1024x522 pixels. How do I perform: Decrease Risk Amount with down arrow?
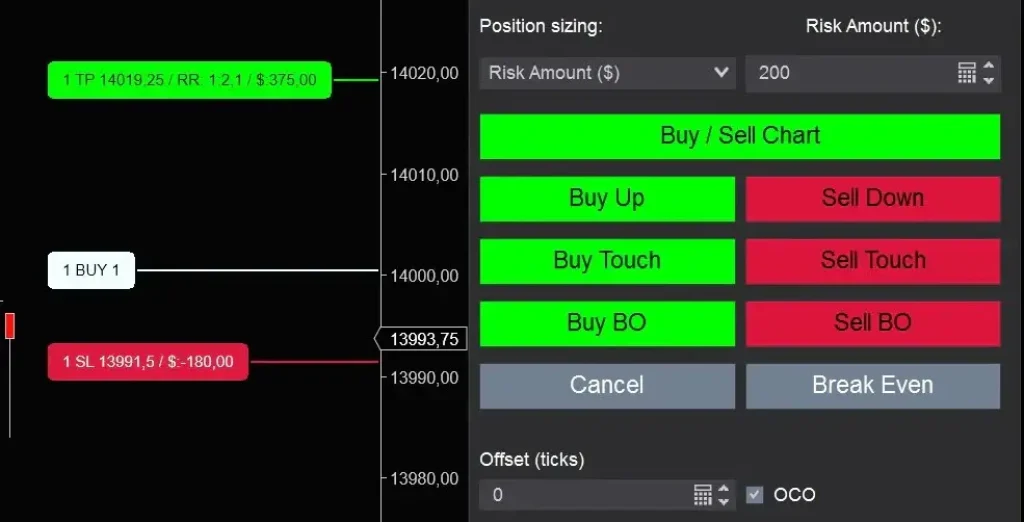(x=989, y=80)
